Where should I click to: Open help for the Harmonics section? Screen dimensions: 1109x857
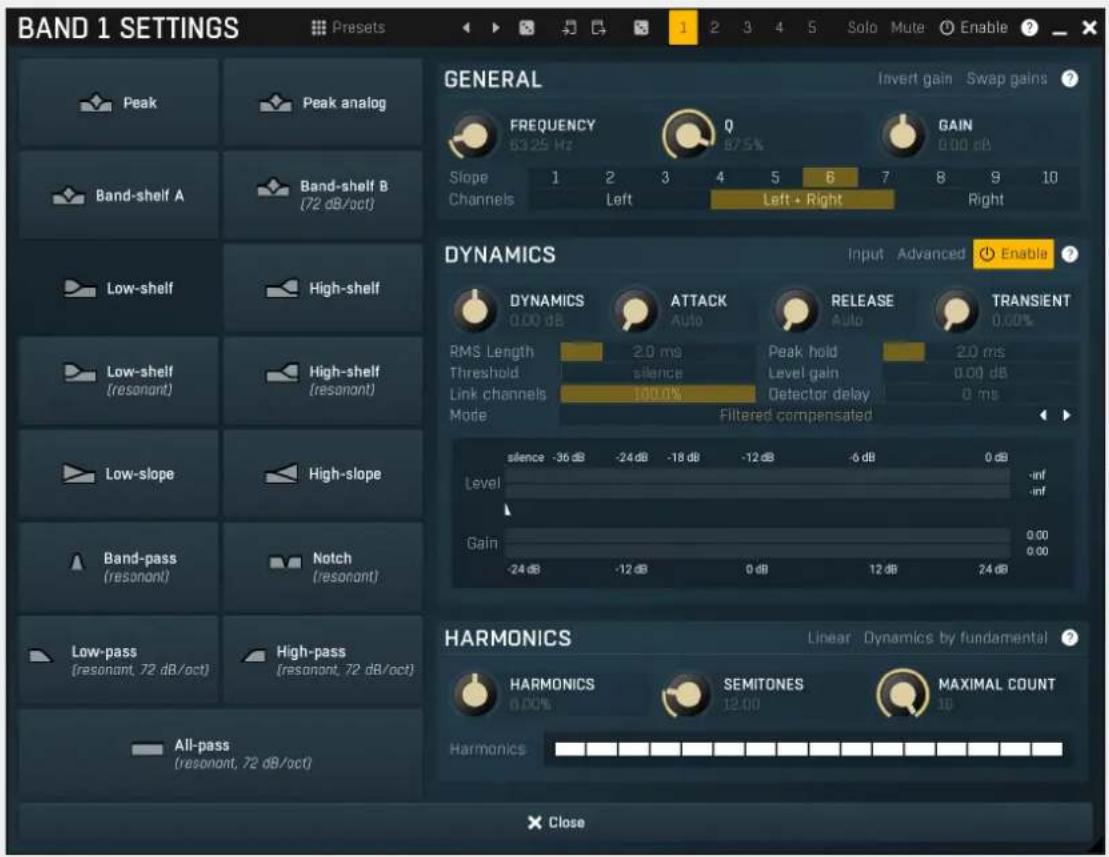click(x=1069, y=638)
